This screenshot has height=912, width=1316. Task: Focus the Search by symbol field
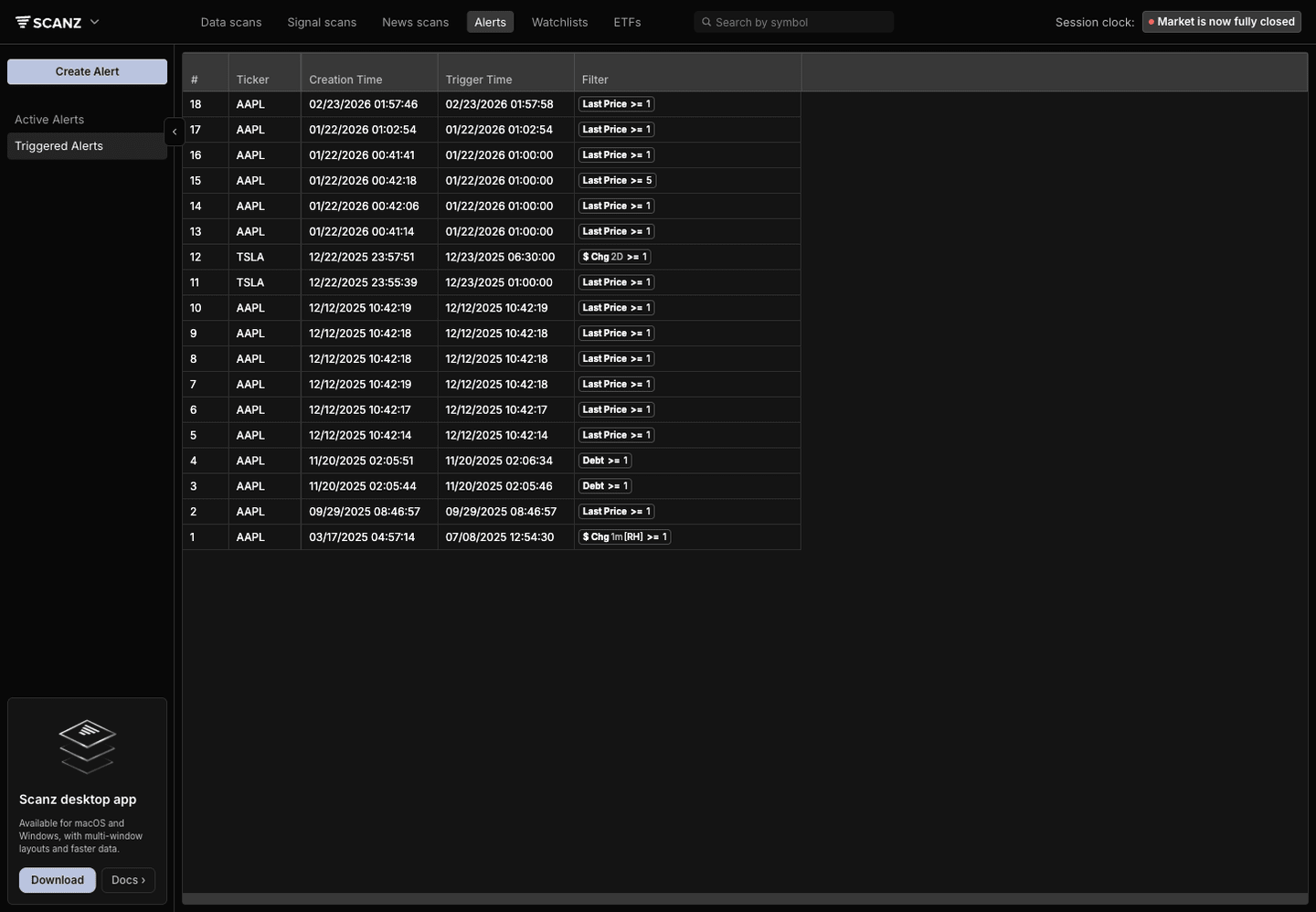coord(793,22)
